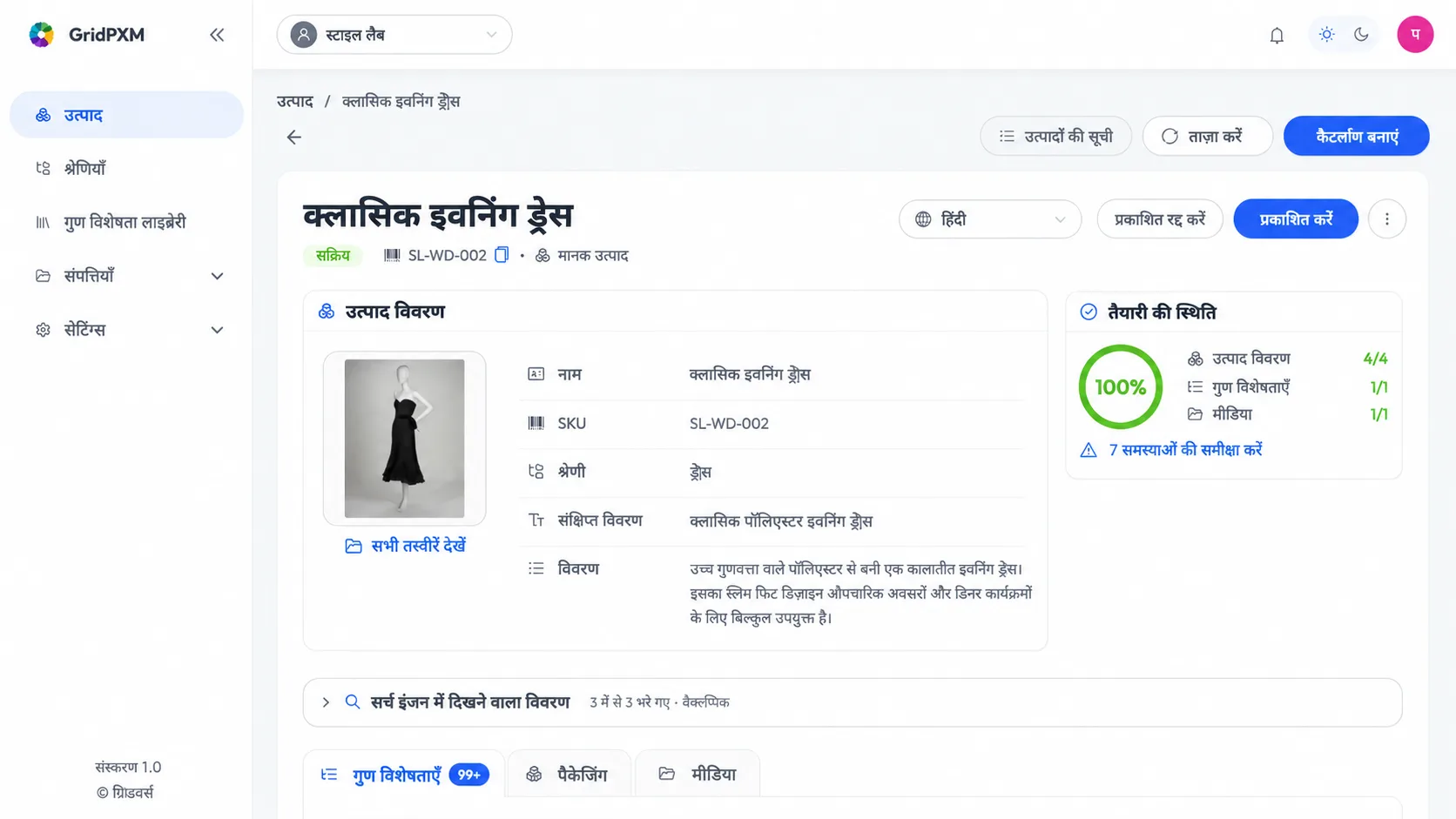Switch to the मीडिया tab
1456x819 pixels.
(x=698, y=775)
